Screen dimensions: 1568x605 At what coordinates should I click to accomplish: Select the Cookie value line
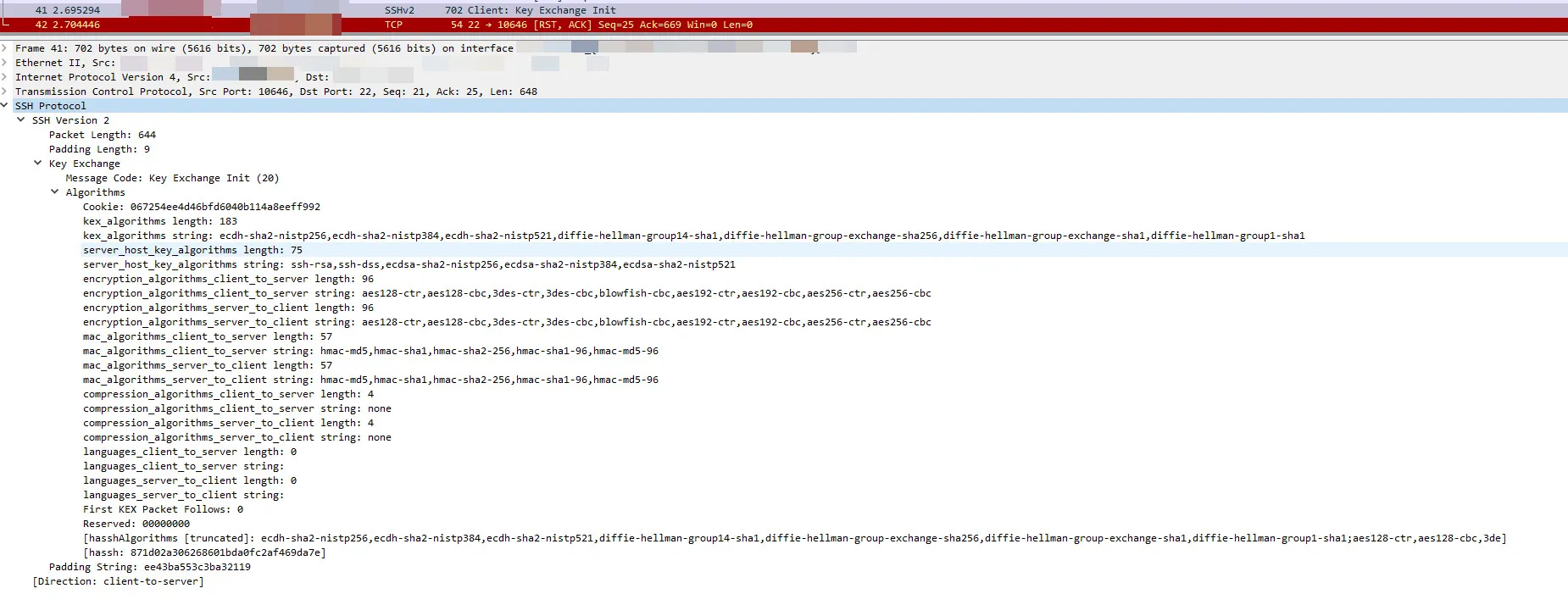[202, 207]
